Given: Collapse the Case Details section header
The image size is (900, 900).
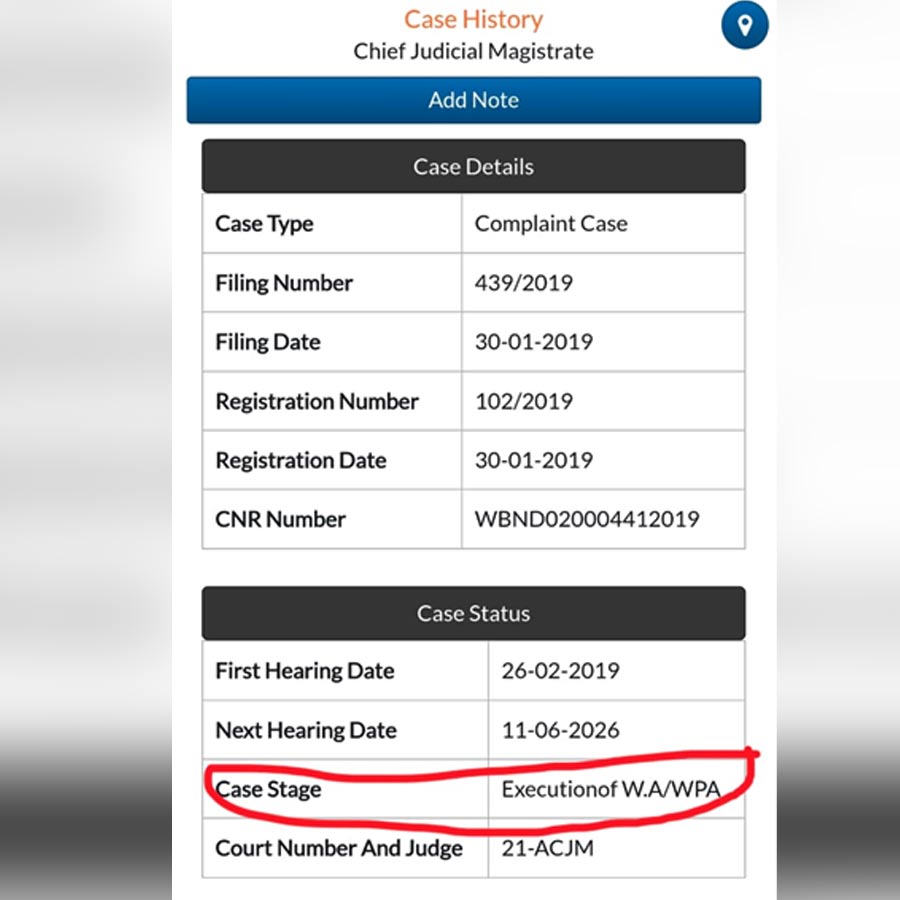Looking at the screenshot, I should pos(473,167).
